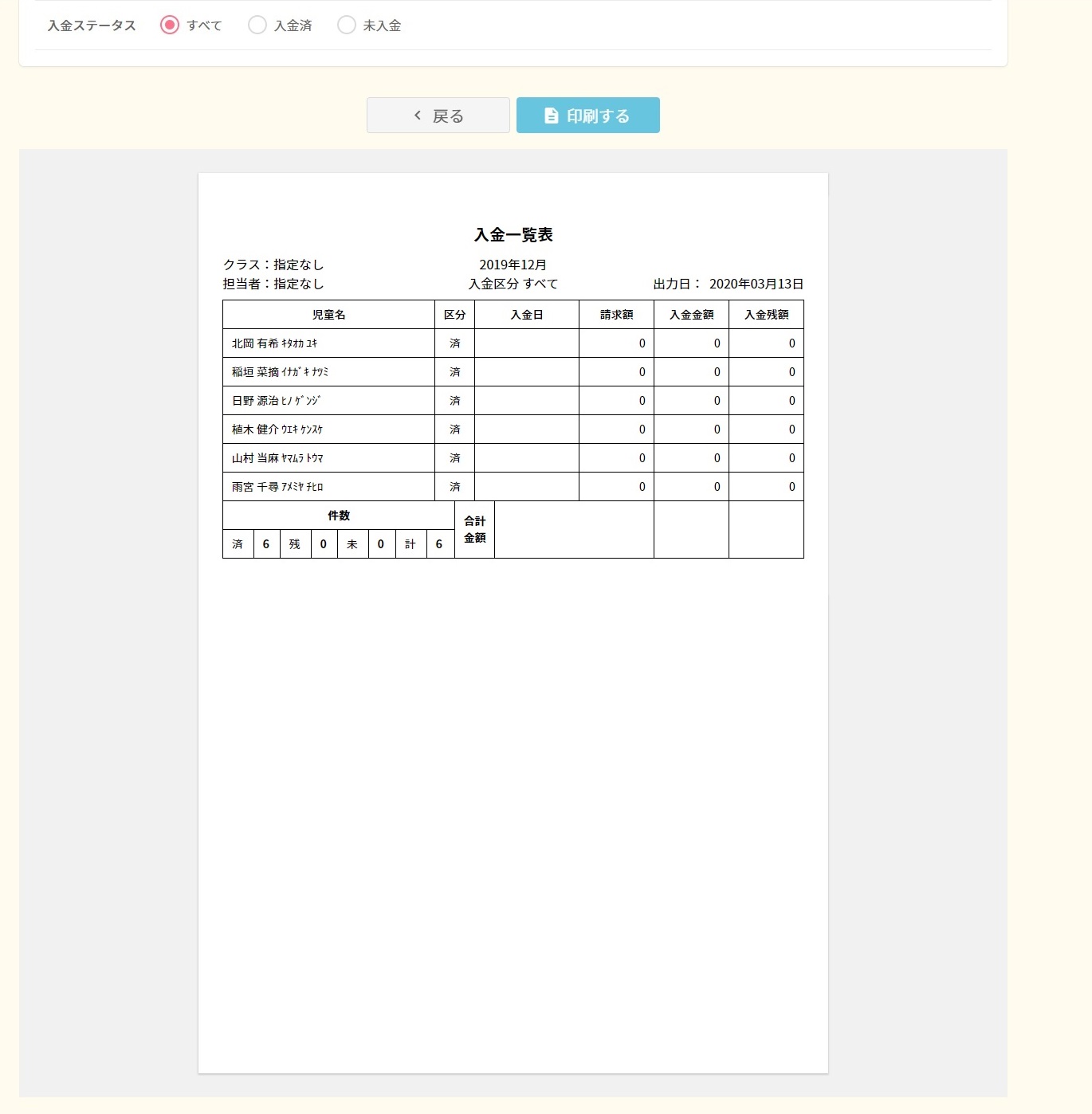The width and height of the screenshot is (1092, 1114).
Task: Click the 入金区分 すべて text
Action: pyautogui.click(x=513, y=284)
